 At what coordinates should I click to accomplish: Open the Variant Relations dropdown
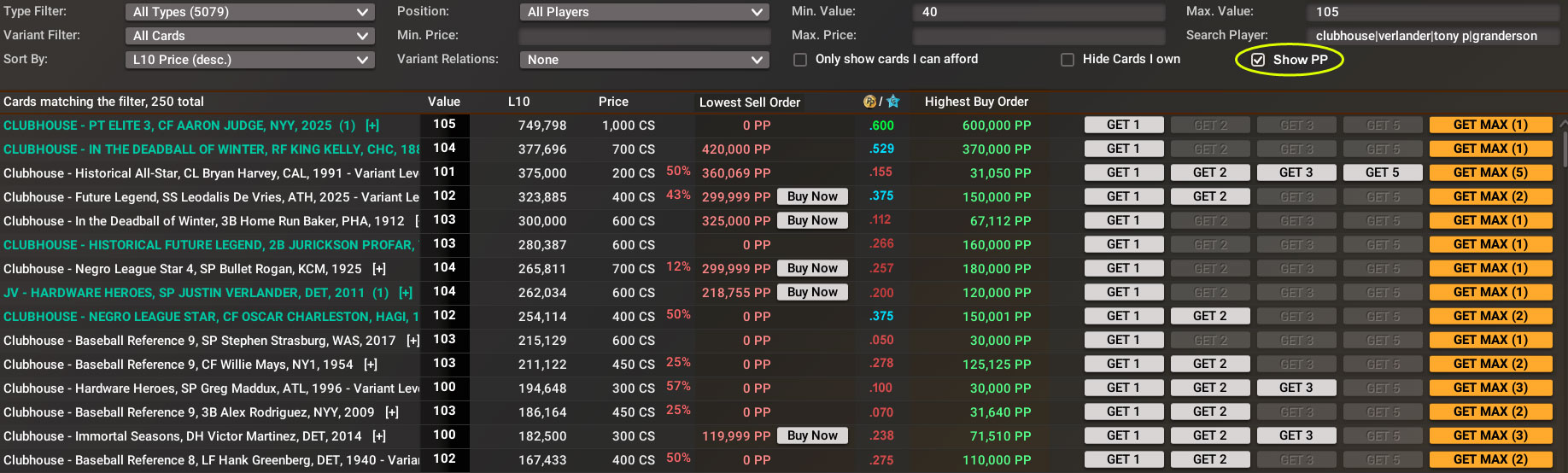click(x=644, y=60)
